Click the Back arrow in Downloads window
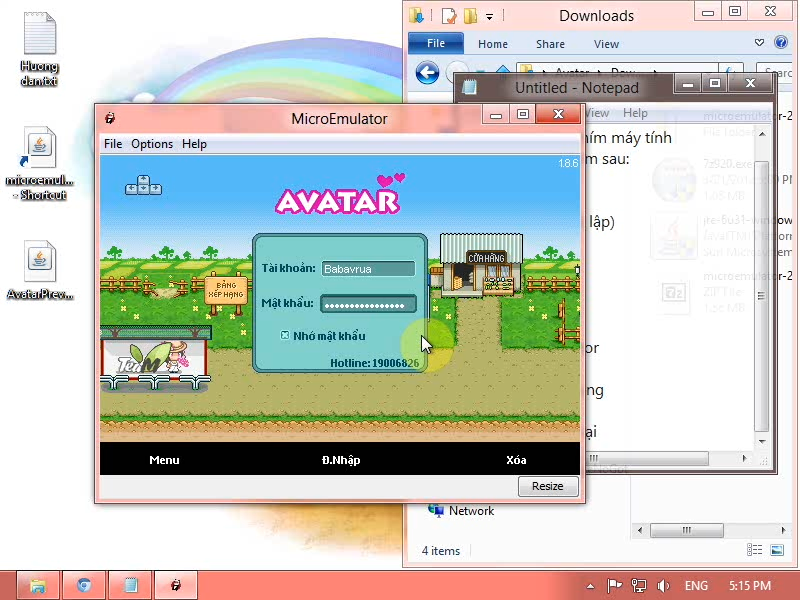Image resolution: width=800 pixels, height=600 pixels. pos(427,73)
